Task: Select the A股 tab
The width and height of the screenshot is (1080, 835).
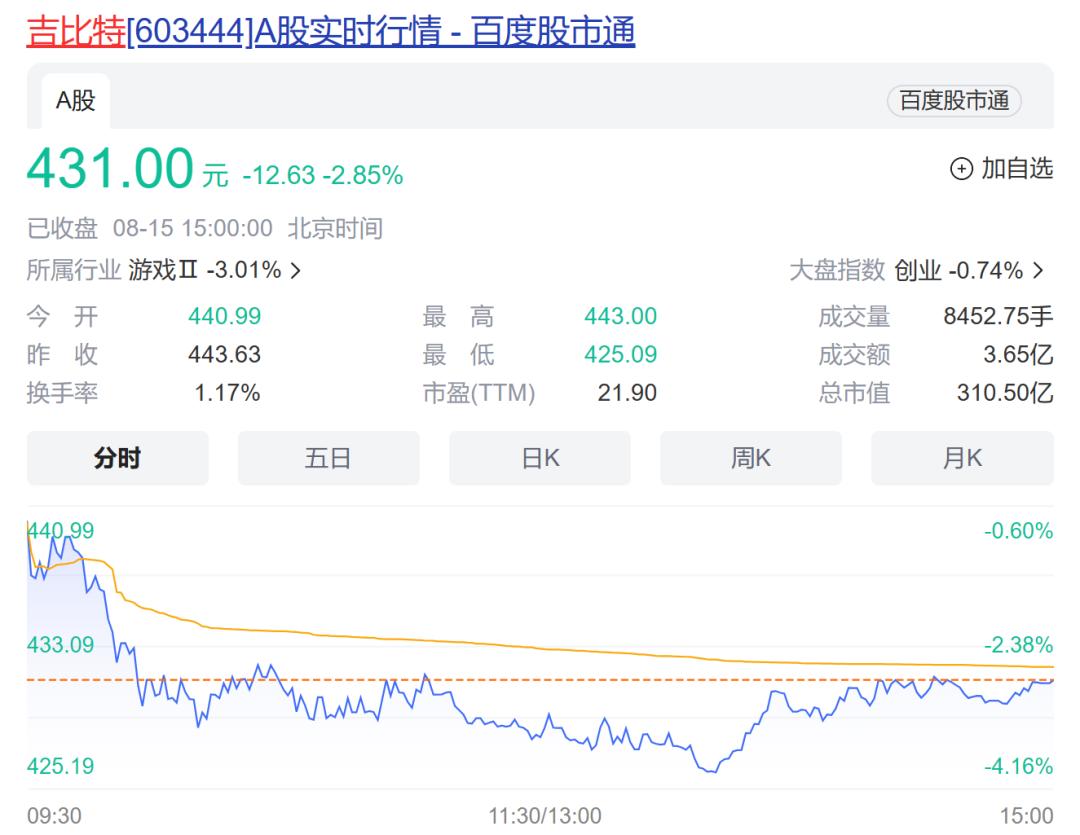Action: pos(75,101)
